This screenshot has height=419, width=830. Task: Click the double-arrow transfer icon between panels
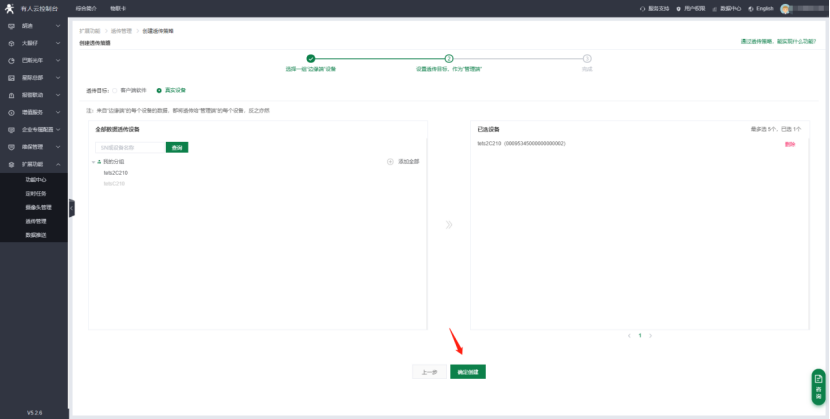[x=449, y=224]
